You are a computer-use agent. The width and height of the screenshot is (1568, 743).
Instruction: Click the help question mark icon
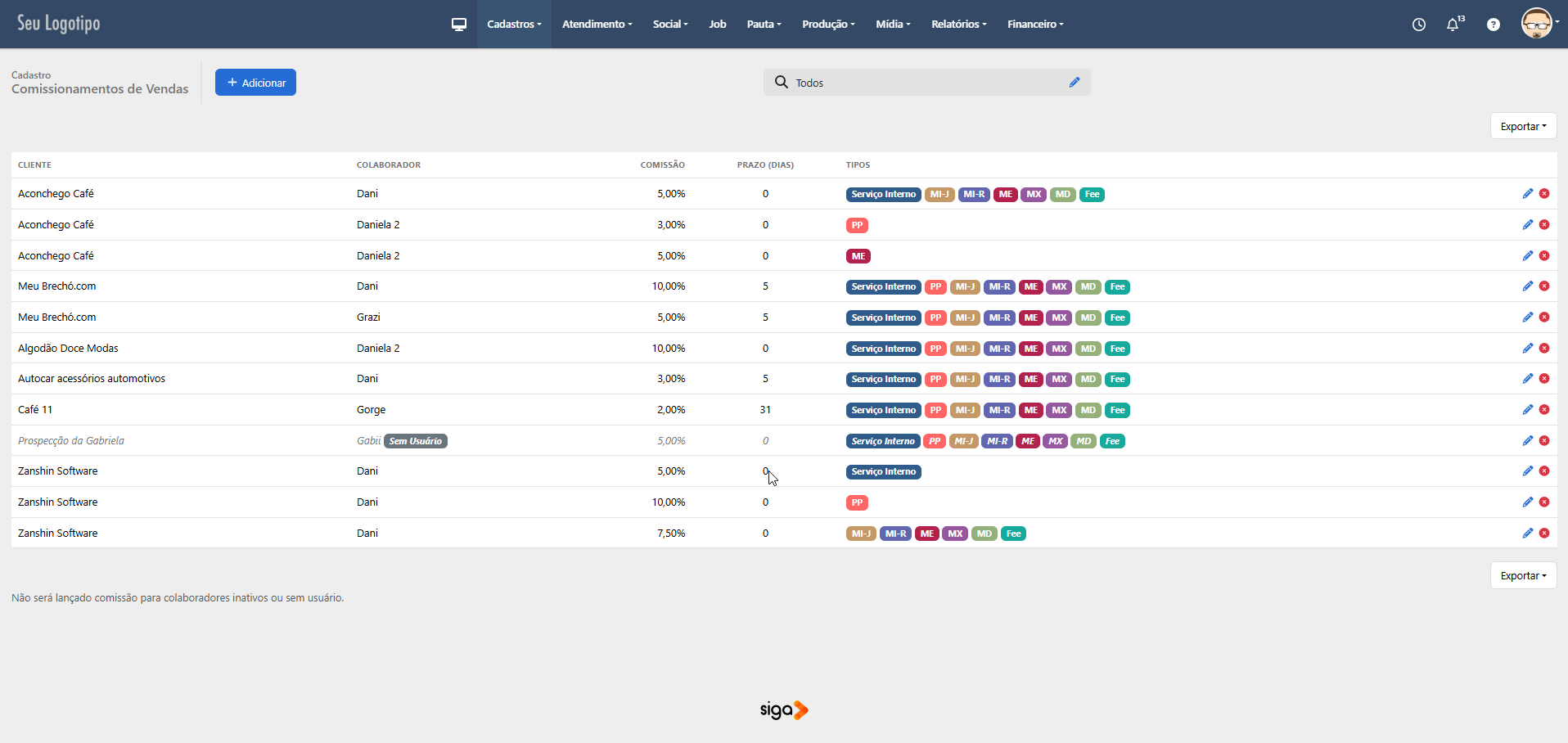[1494, 25]
